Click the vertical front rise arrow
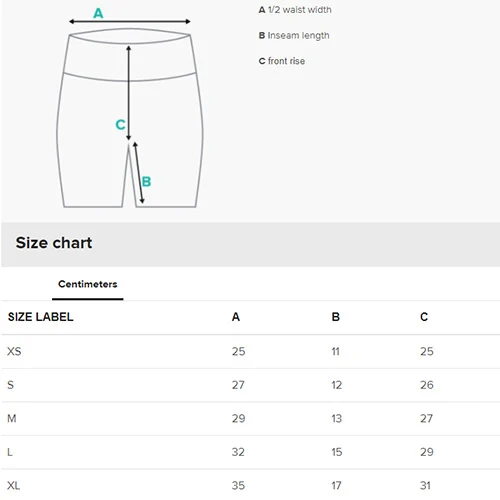Viewport: 500px width, 500px height. (129, 93)
